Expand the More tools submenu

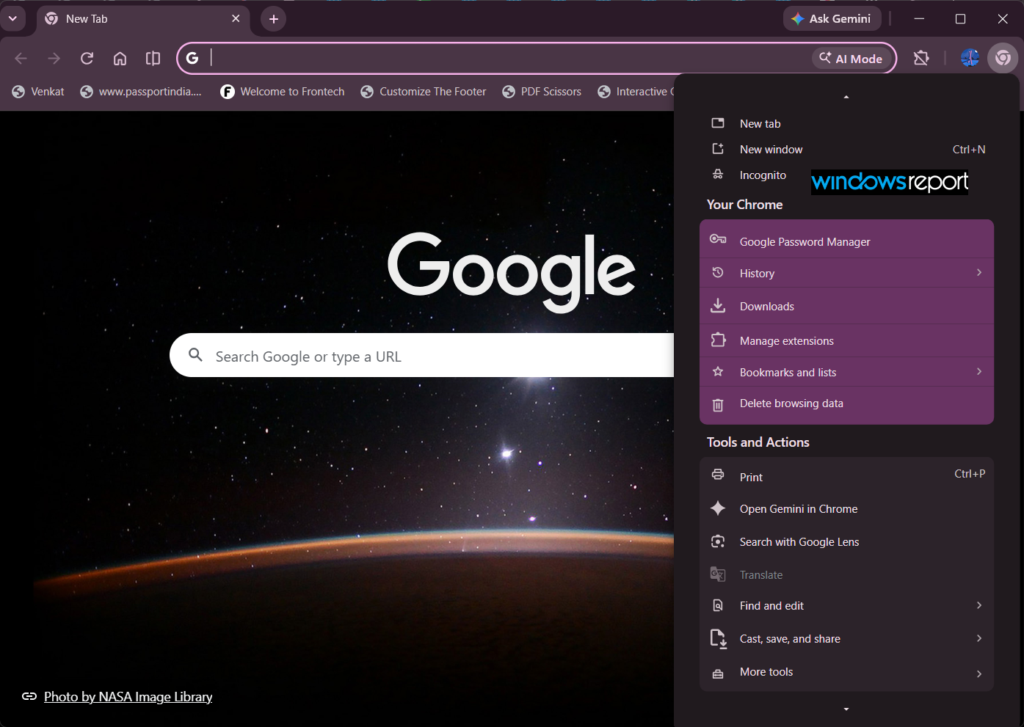click(846, 672)
